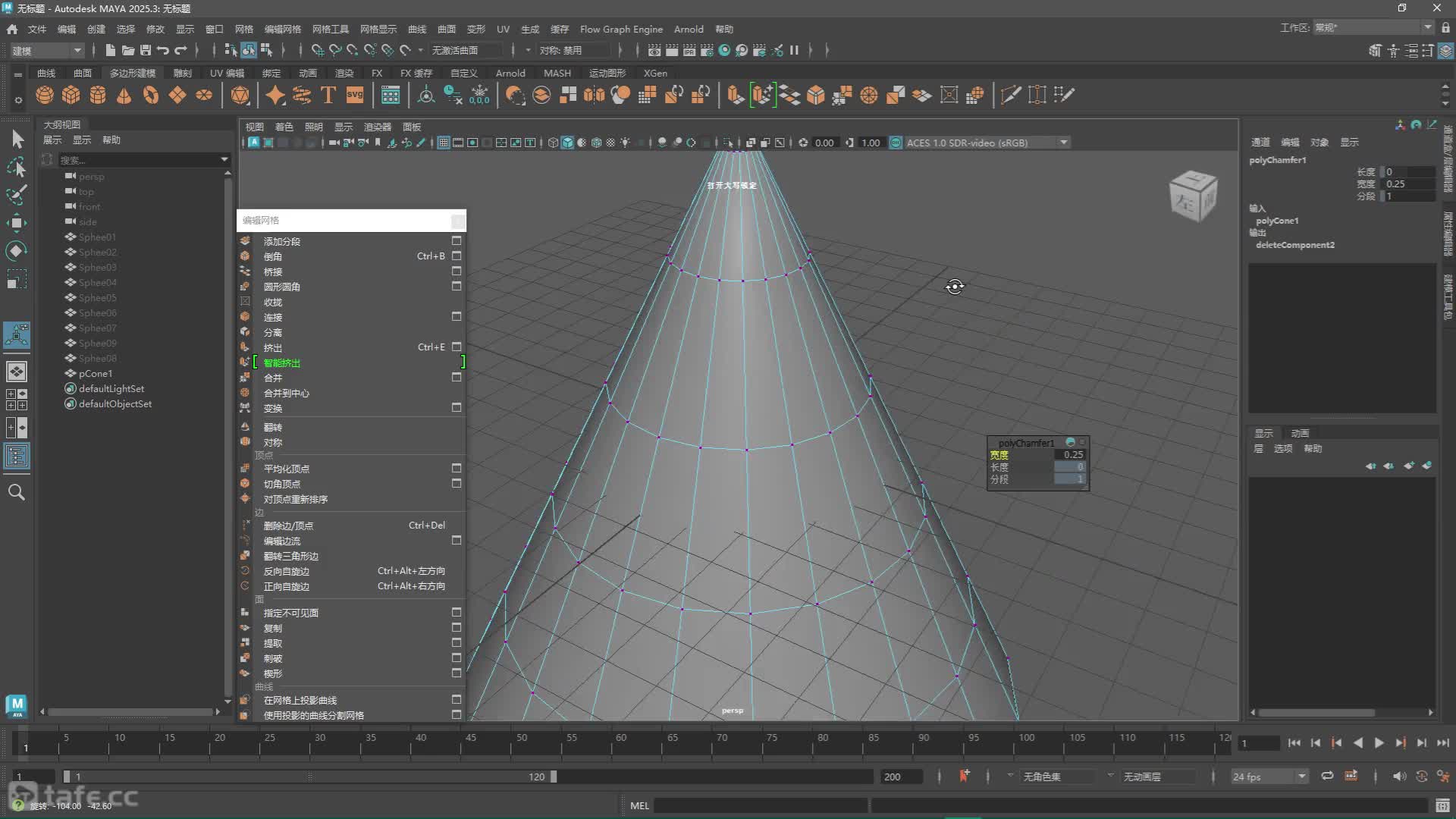Choose 倒角 bevel menu entry
1456x819 pixels.
(273, 256)
